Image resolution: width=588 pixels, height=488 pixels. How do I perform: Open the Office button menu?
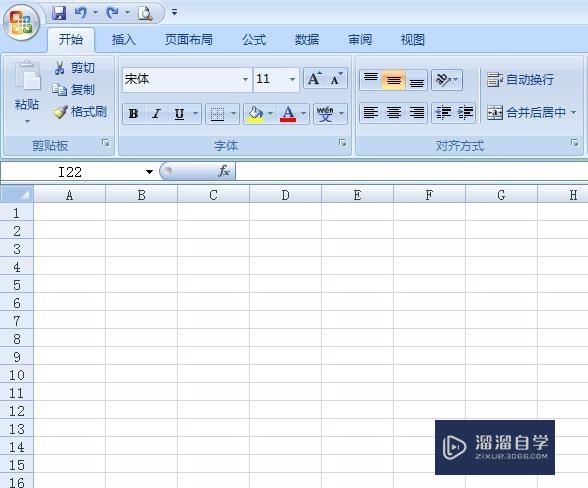(x=21, y=22)
